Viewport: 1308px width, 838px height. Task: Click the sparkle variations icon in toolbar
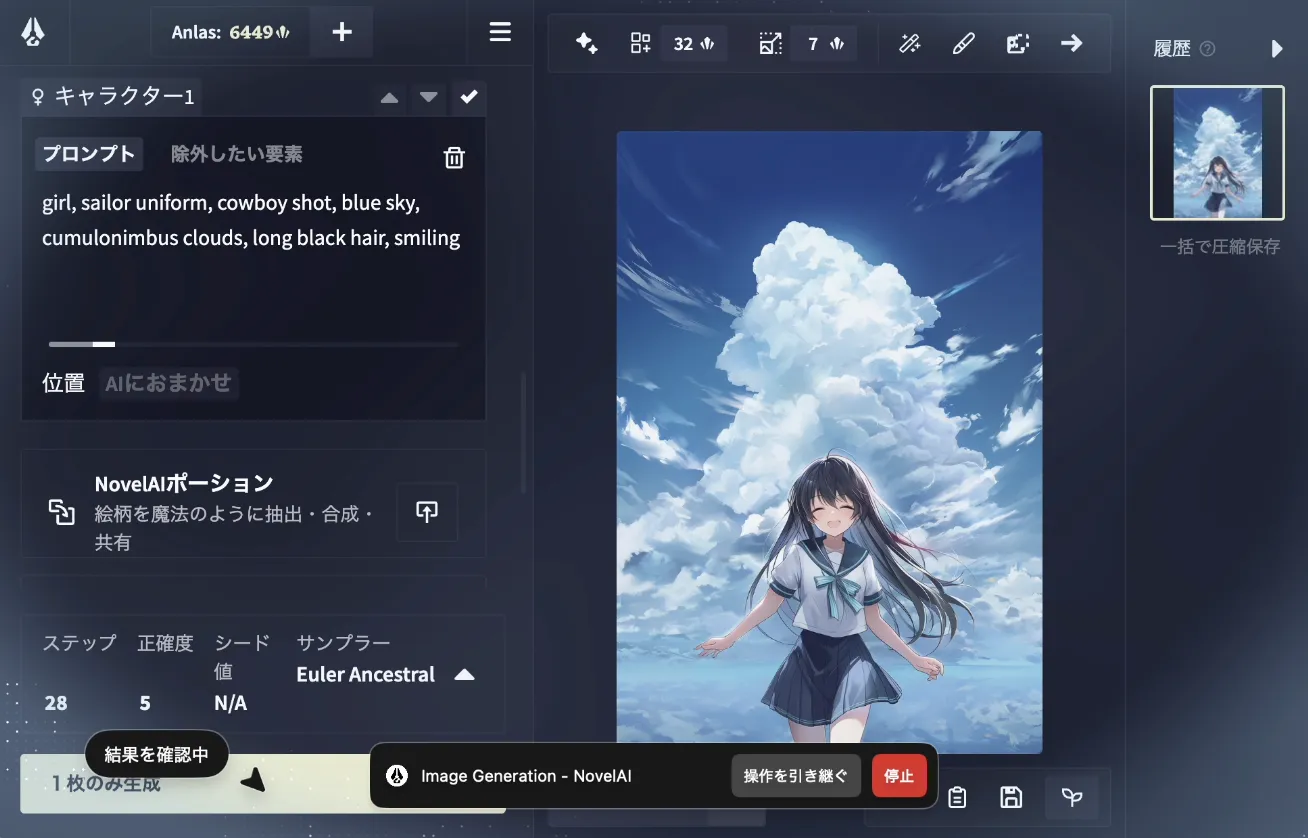pos(586,43)
